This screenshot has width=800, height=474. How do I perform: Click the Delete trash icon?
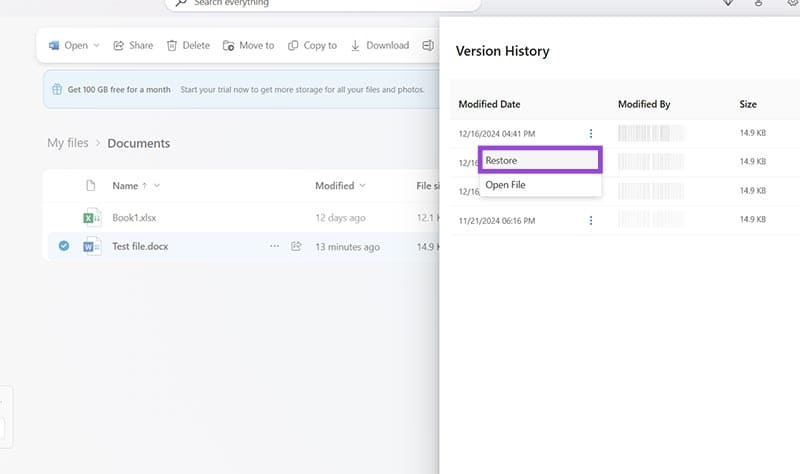(x=172, y=45)
